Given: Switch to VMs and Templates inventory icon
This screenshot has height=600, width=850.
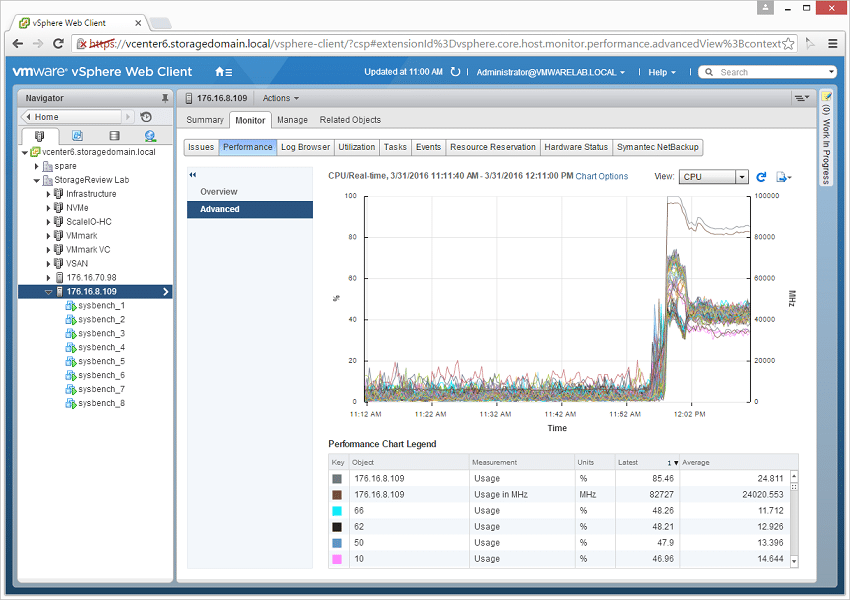Looking at the screenshot, I should [x=77, y=136].
